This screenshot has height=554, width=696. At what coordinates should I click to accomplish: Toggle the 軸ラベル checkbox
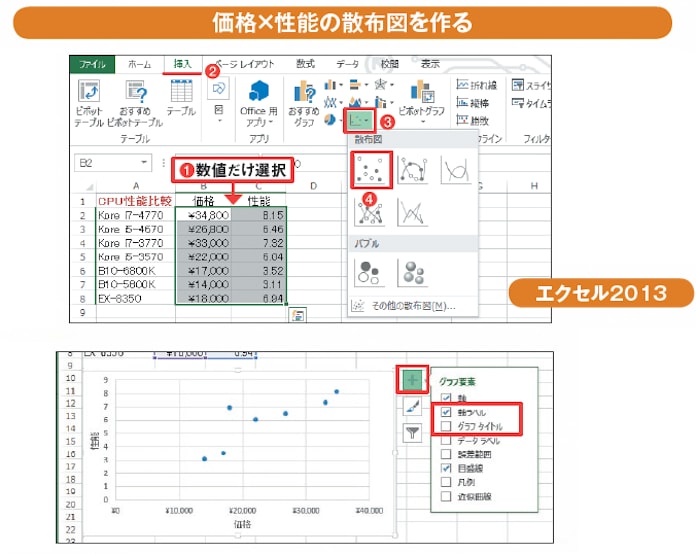[x=446, y=412]
